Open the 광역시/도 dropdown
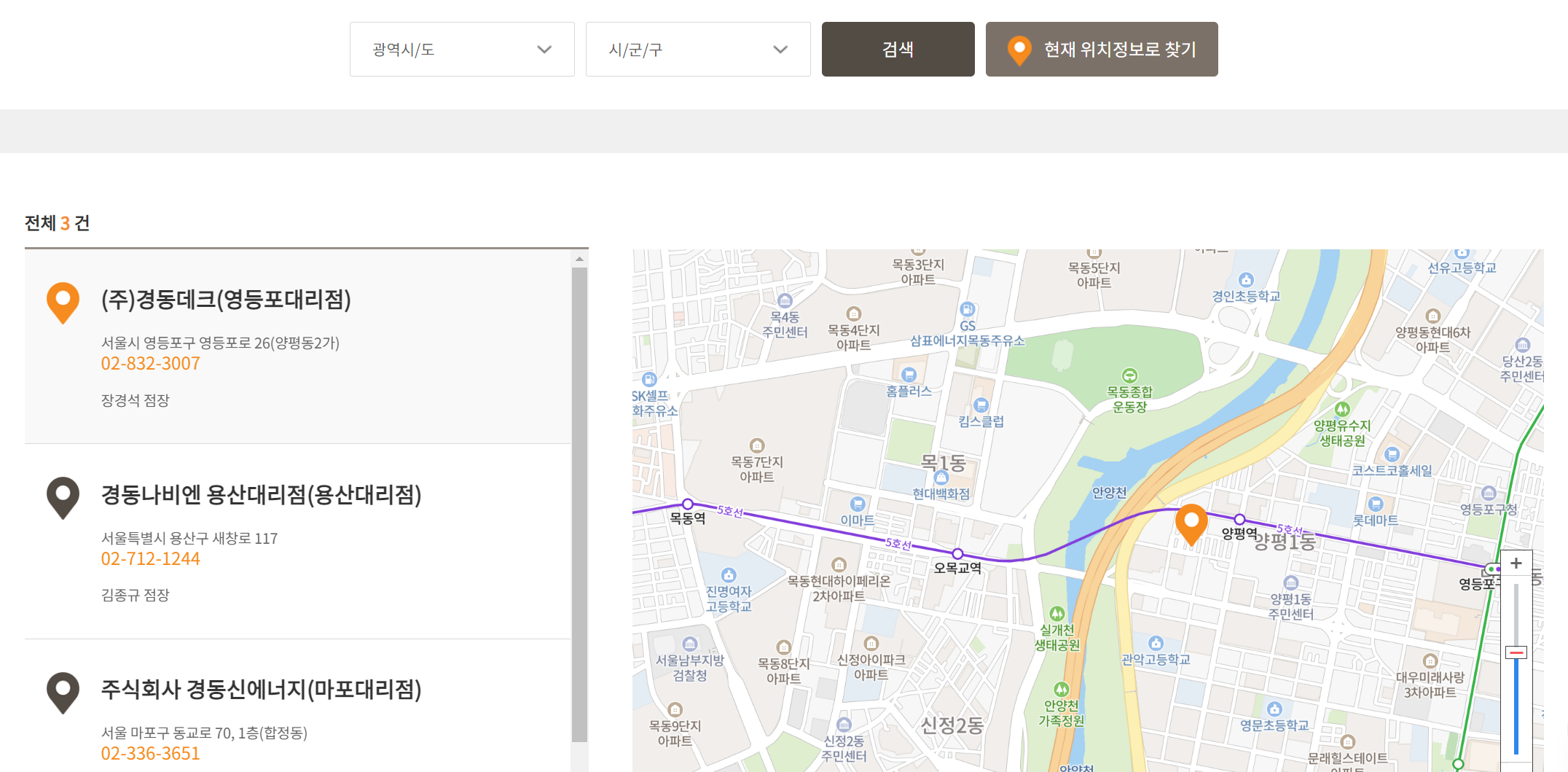1568x772 pixels. coord(461,49)
